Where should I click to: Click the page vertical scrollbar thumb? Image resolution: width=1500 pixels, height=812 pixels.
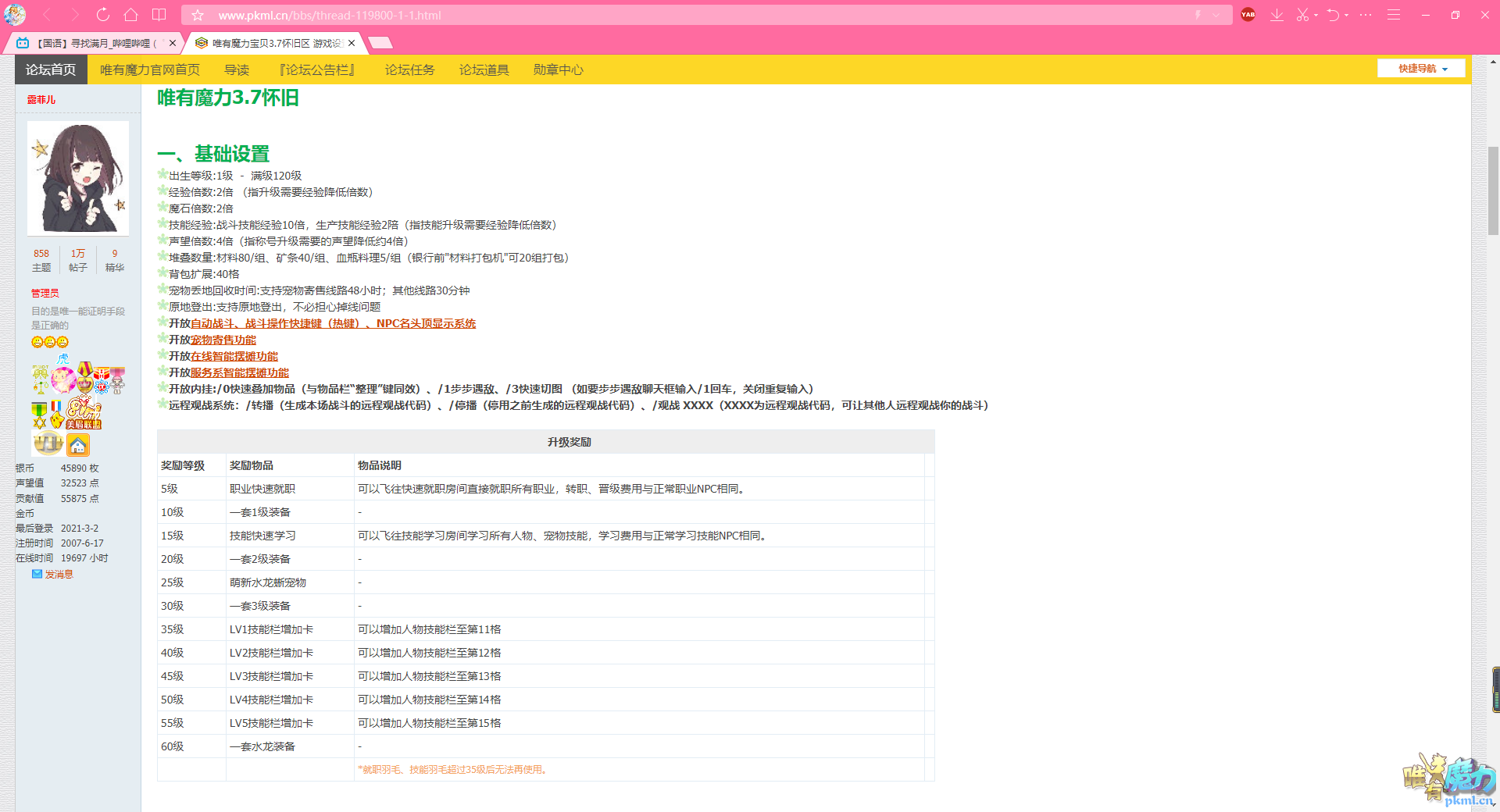click(1493, 190)
